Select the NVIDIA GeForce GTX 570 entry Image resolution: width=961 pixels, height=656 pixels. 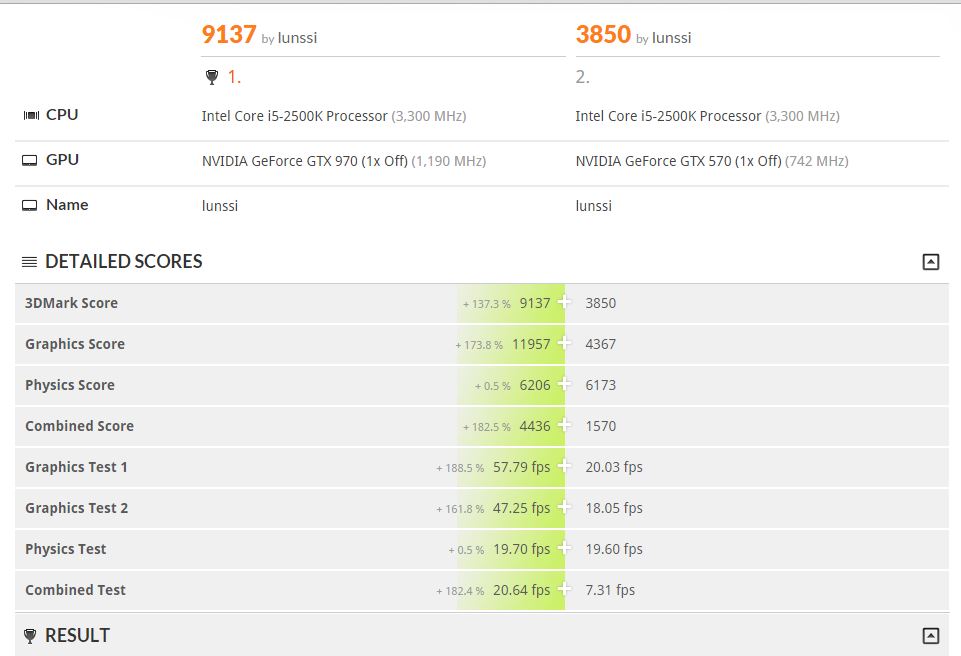click(x=678, y=161)
